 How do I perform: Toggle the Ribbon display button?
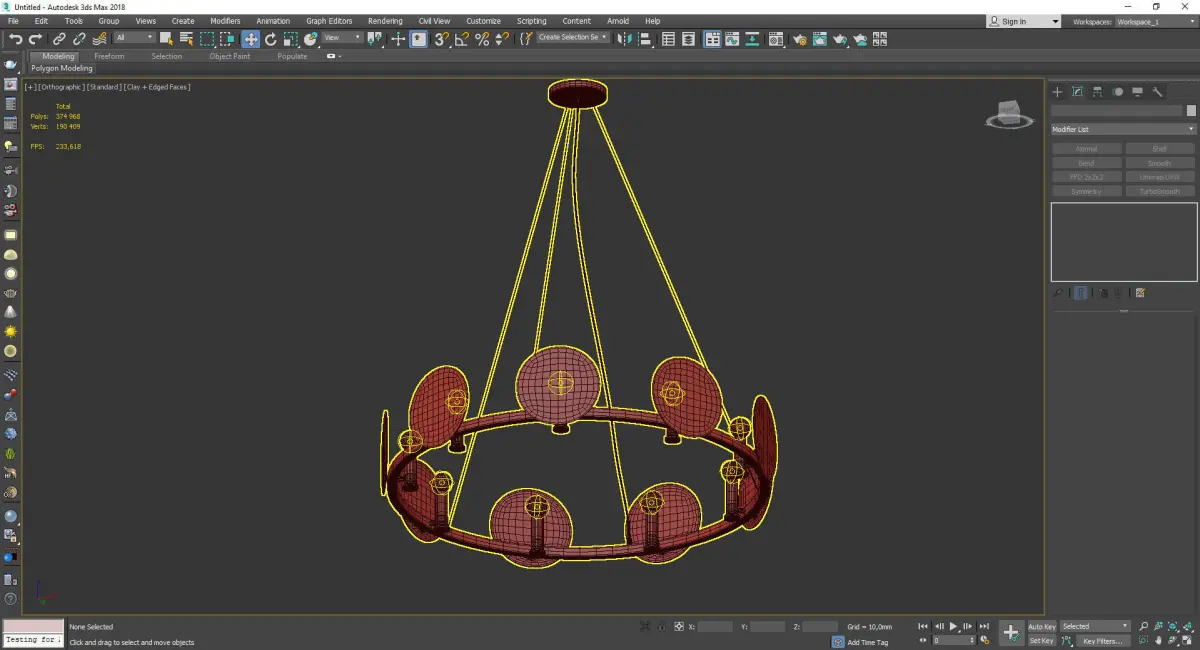tap(712, 39)
